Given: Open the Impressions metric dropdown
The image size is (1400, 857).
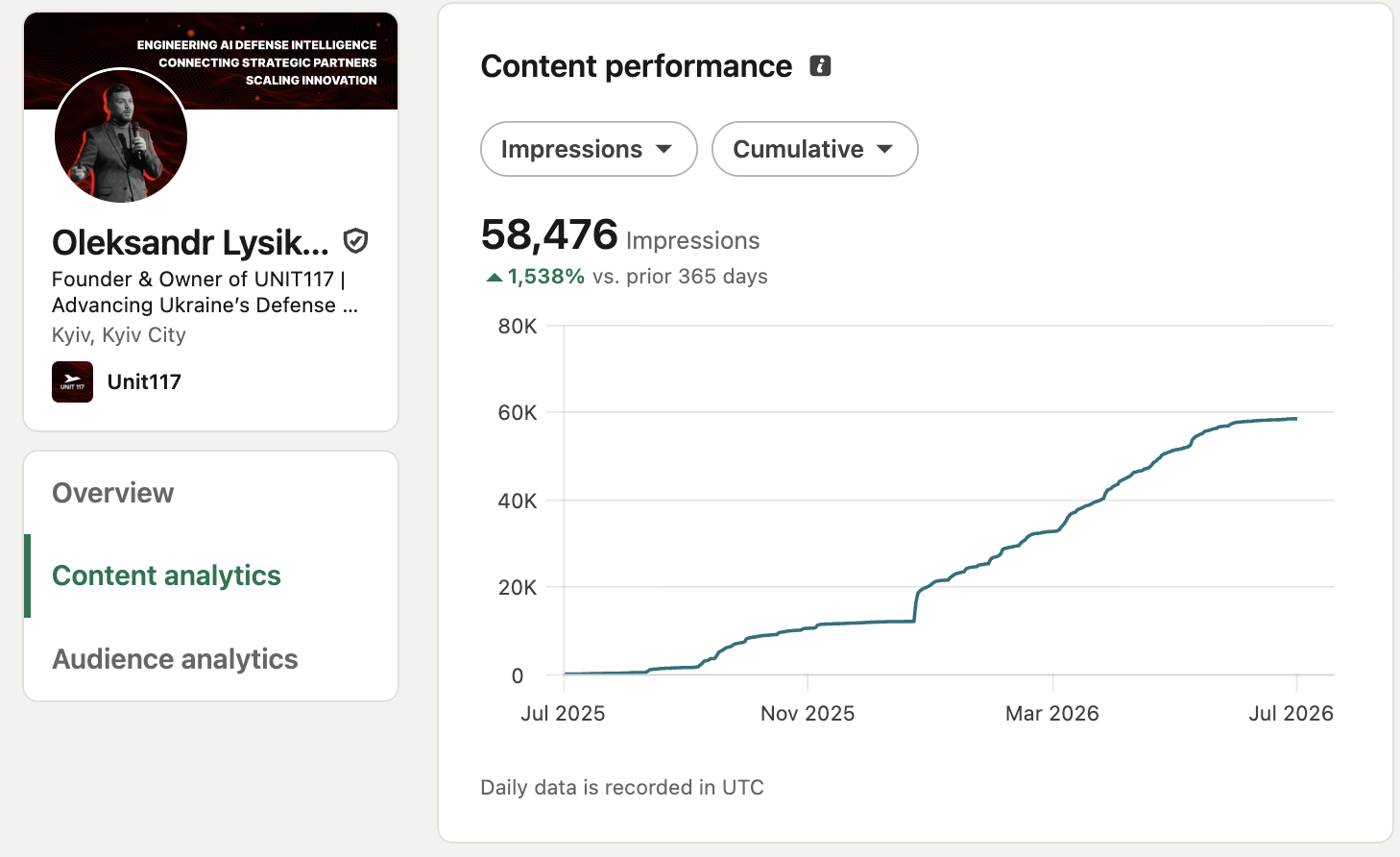Looking at the screenshot, I should point(589,149).
